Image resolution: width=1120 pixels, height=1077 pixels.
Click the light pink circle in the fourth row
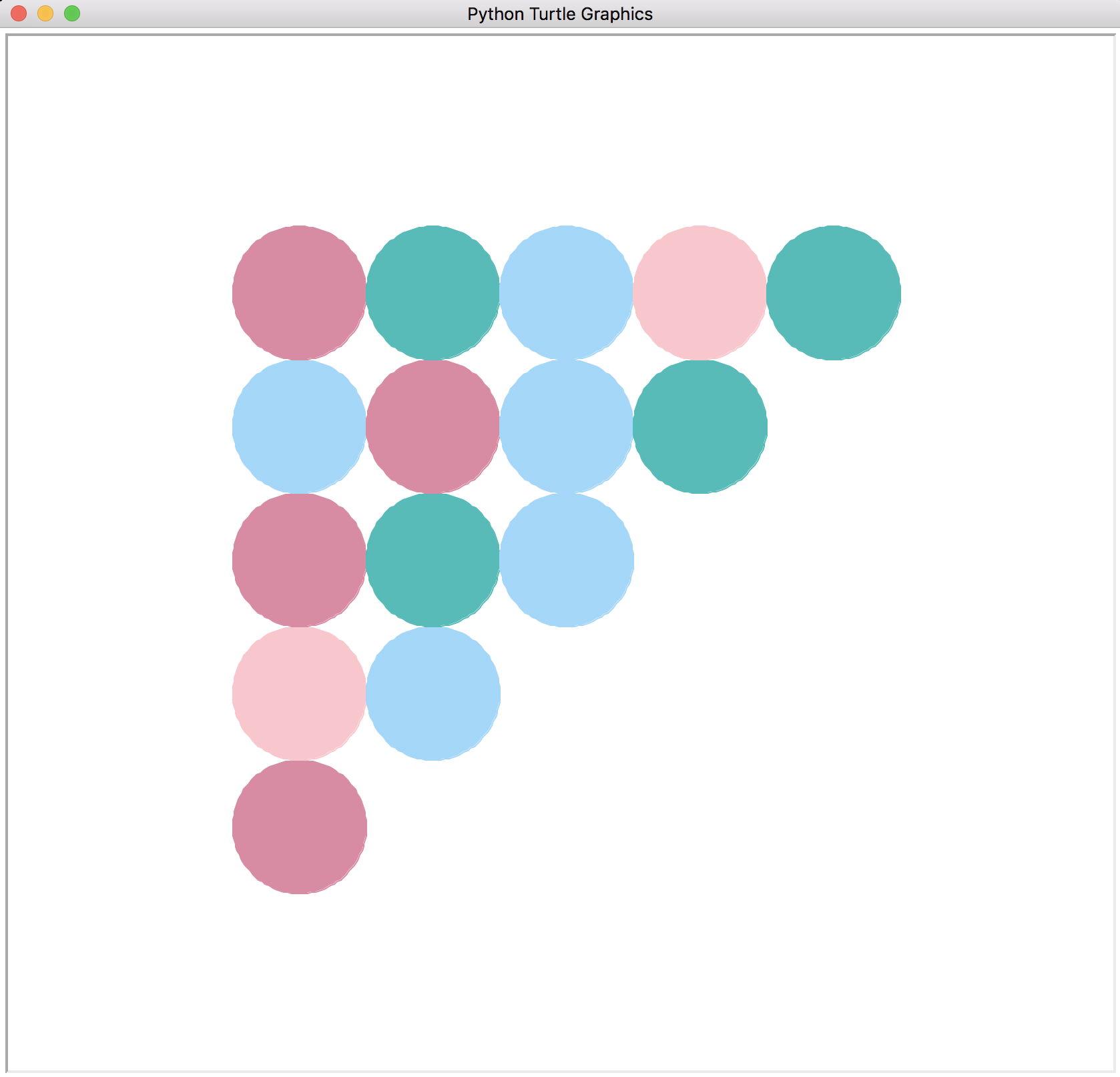tap(300, 693)
